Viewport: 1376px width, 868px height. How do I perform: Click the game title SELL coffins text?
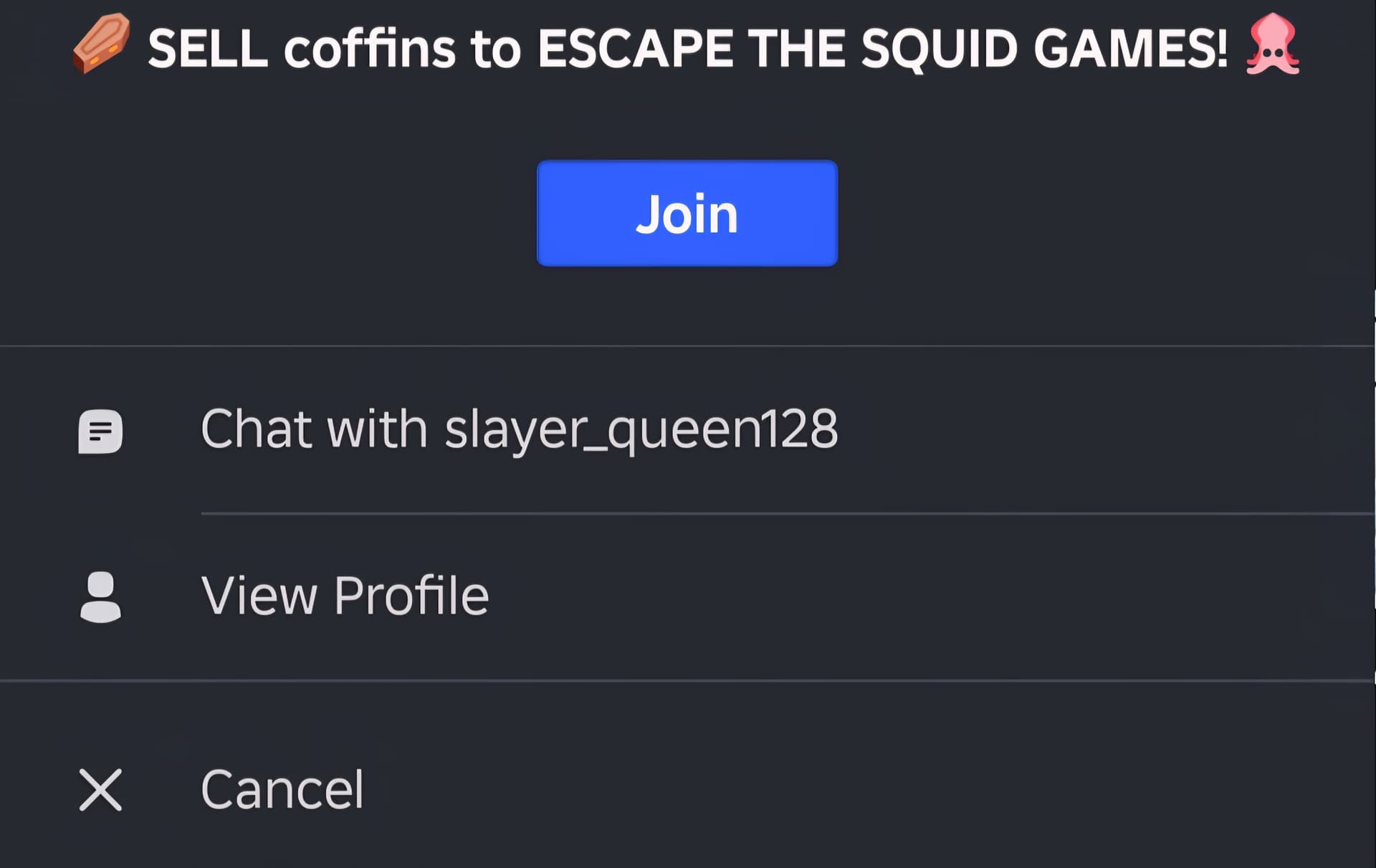[x=301, y=49]
